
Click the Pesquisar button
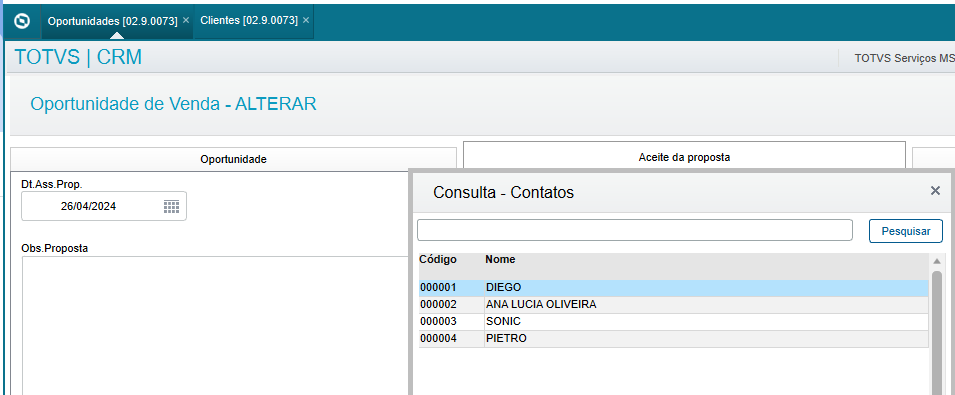tap(906, 231)
